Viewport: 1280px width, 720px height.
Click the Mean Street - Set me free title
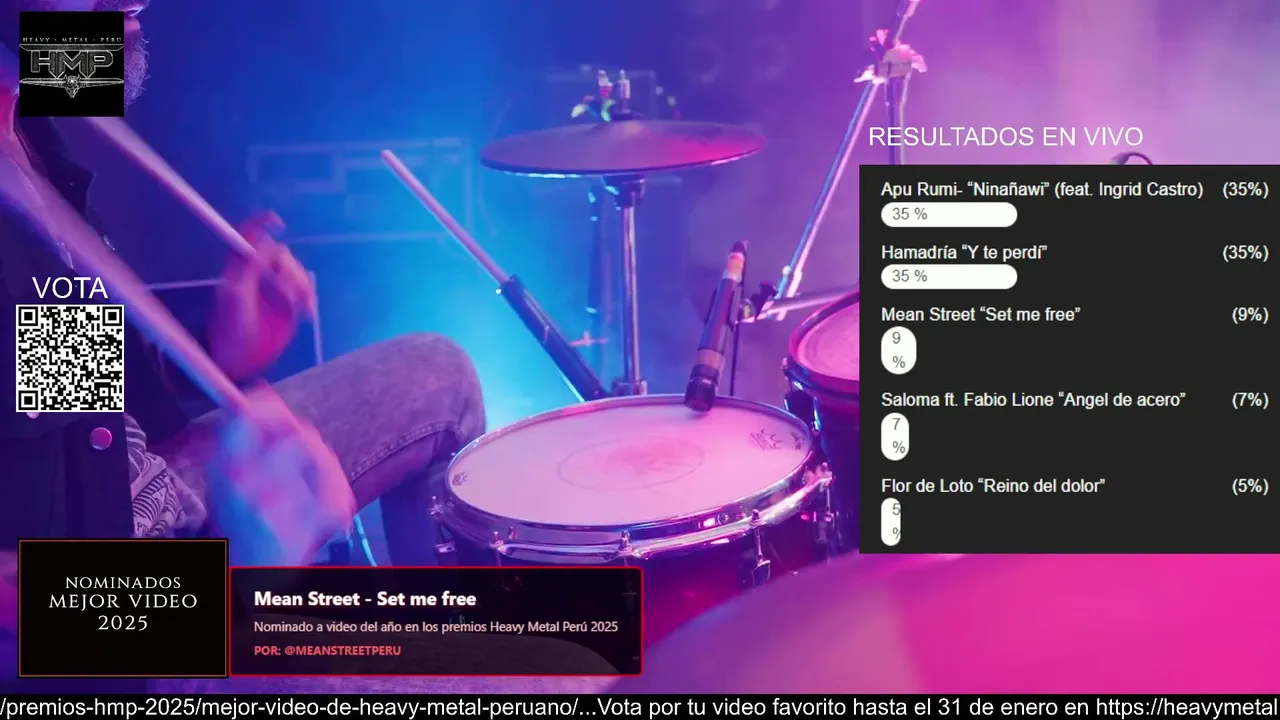click(x=365, y=599)
